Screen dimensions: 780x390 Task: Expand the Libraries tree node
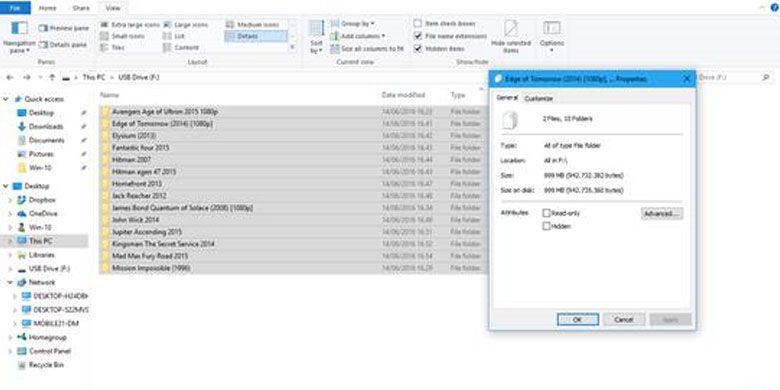click(10, 255)
